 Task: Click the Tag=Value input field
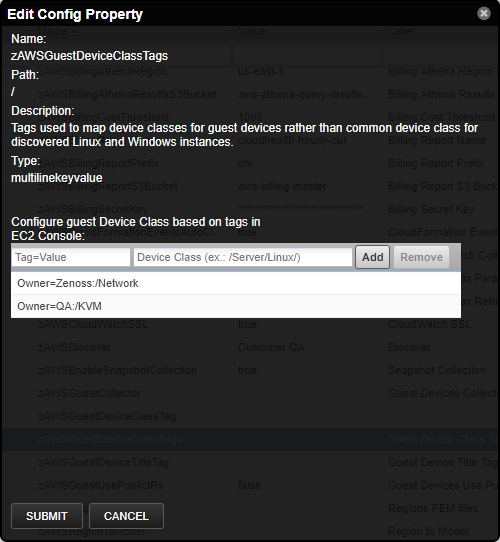pyautogui.click(x=71, y=257)
